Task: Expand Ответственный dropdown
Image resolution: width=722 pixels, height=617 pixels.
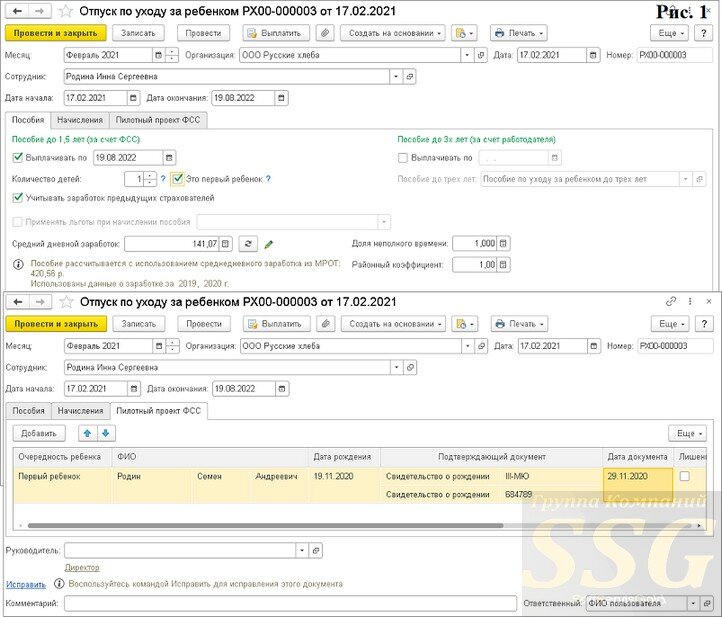Action: 693,603
